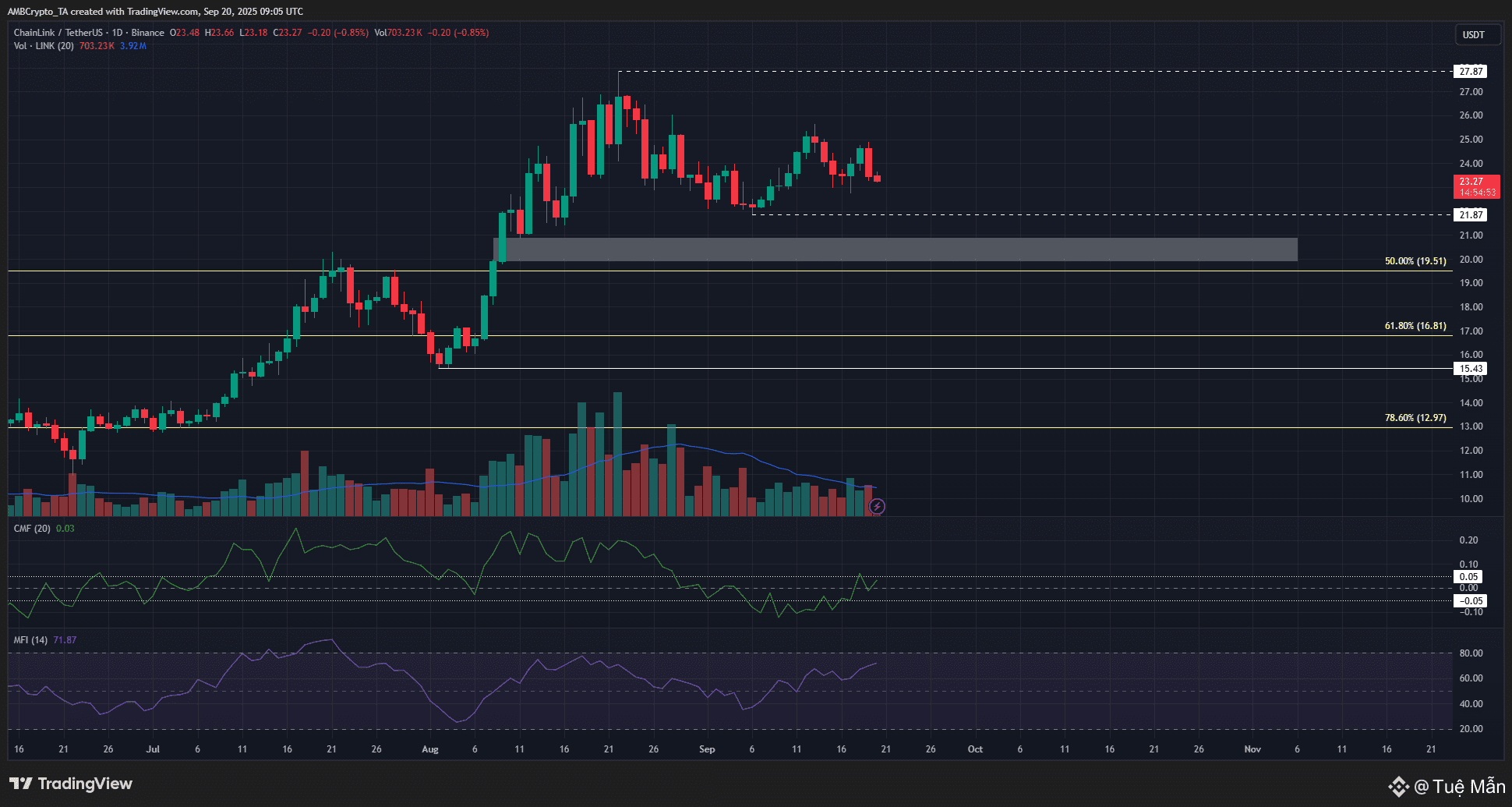Viewport: 1512px width, 807px height.
Task: Select the 50.00% (19.51) Fibonacci level label
Action: point(1415,261)
